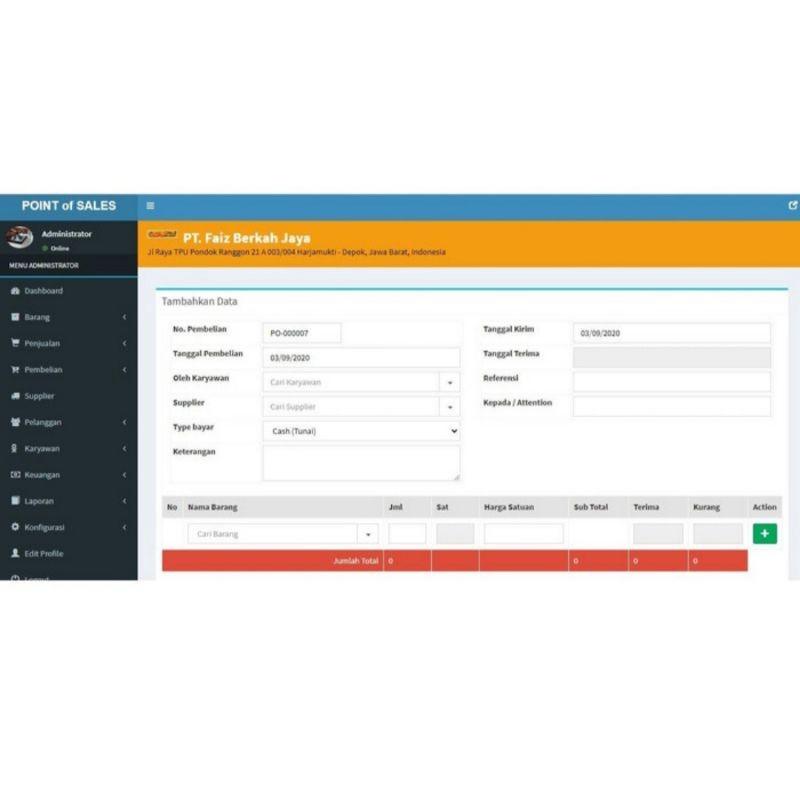Open the MENU ADMINISTRATOR section
Screen dimensions: 800x800
click(44, 266)
